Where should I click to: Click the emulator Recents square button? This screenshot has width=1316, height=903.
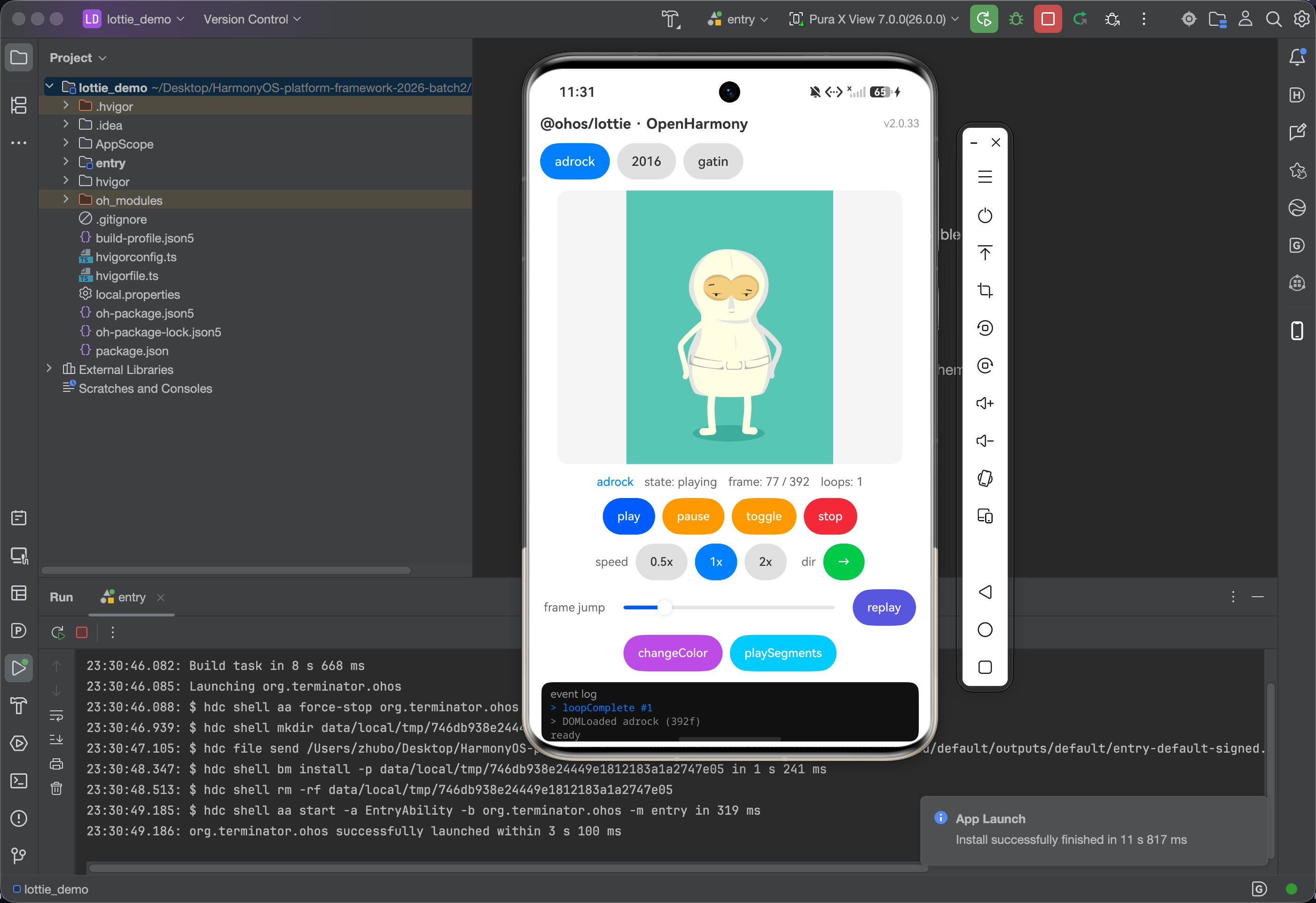tap(985, 668)
